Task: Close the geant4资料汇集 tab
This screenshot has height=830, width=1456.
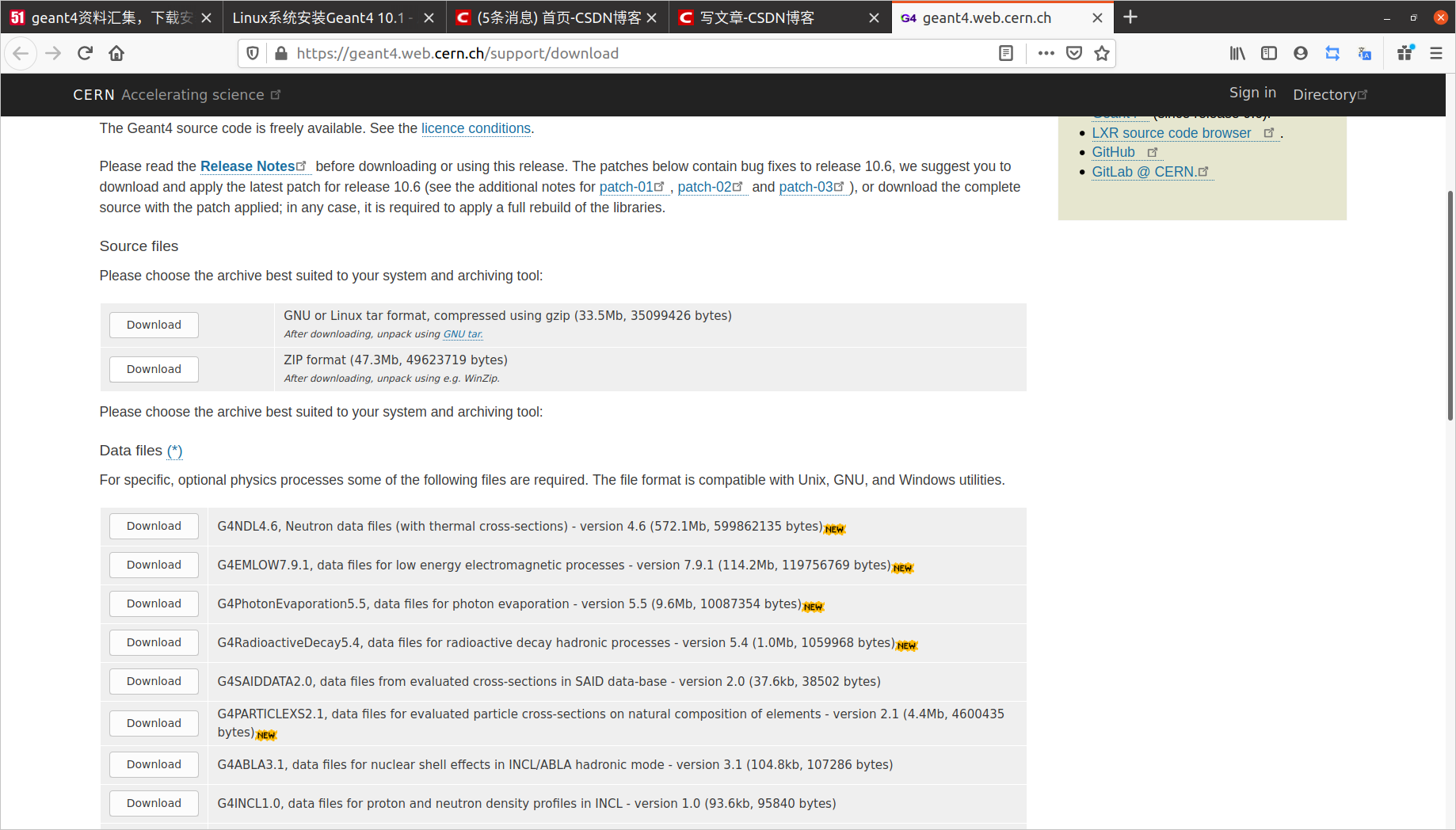Action: tap(206, 17)
